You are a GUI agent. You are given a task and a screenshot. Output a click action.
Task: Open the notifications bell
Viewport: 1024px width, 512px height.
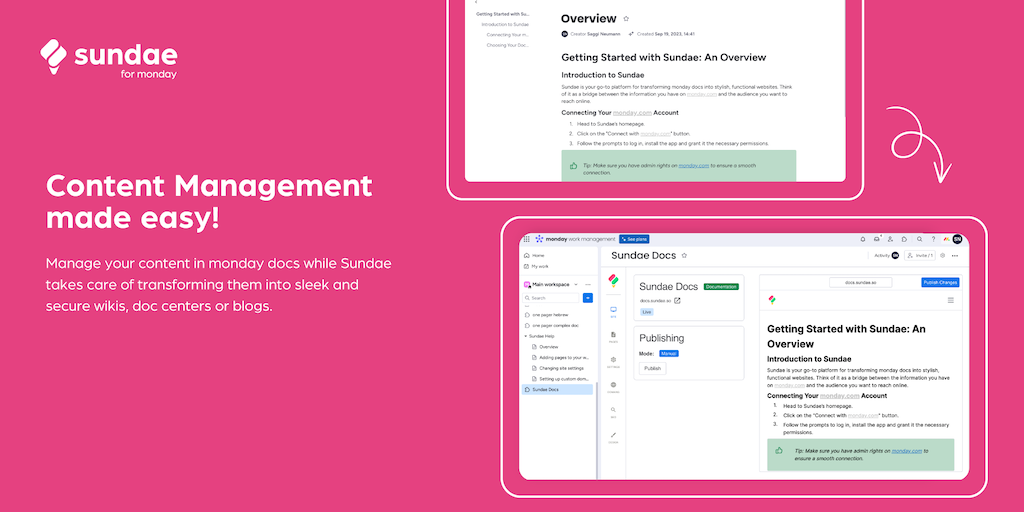coord(862,239)
